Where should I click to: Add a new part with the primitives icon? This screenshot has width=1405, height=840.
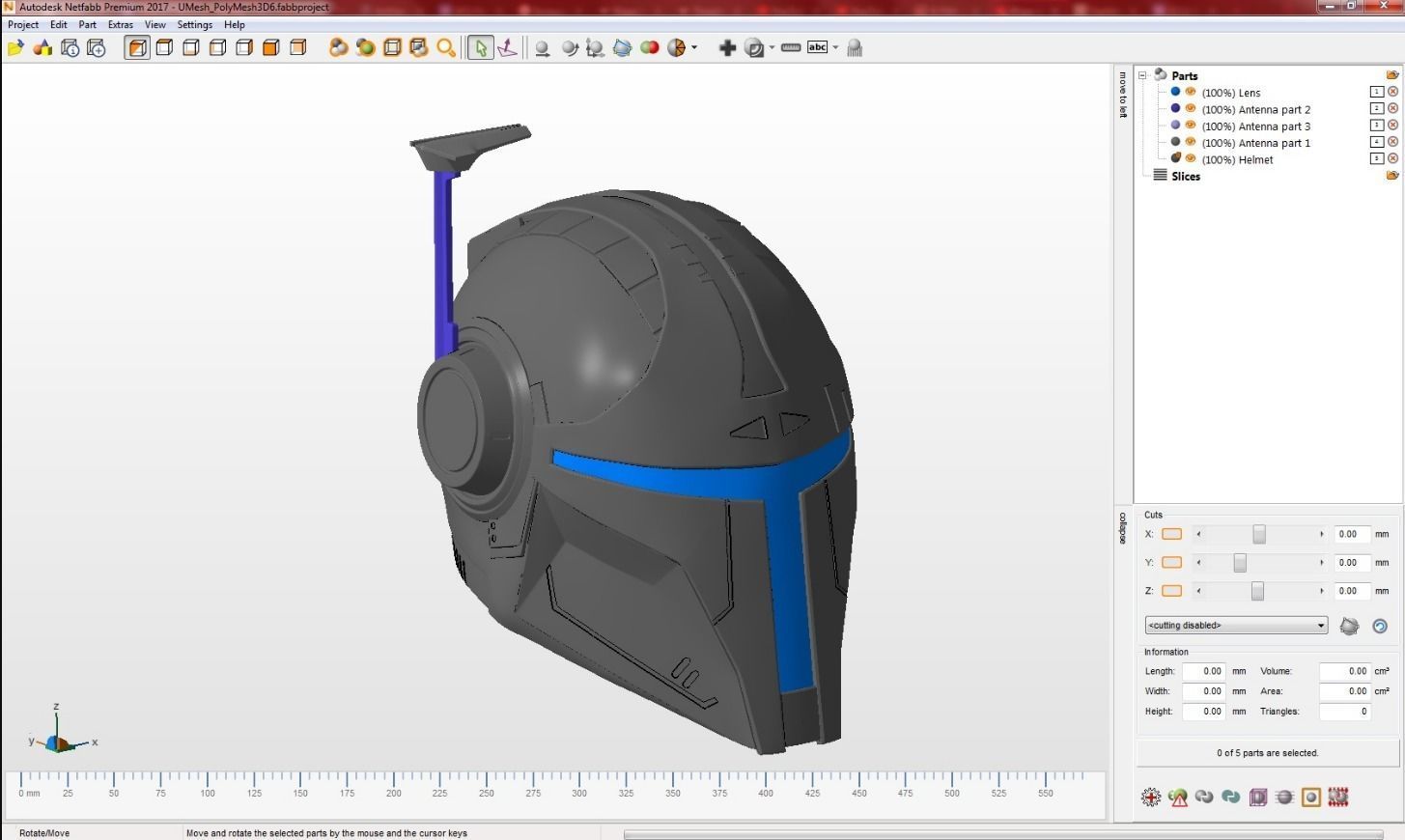pos(42,47)
